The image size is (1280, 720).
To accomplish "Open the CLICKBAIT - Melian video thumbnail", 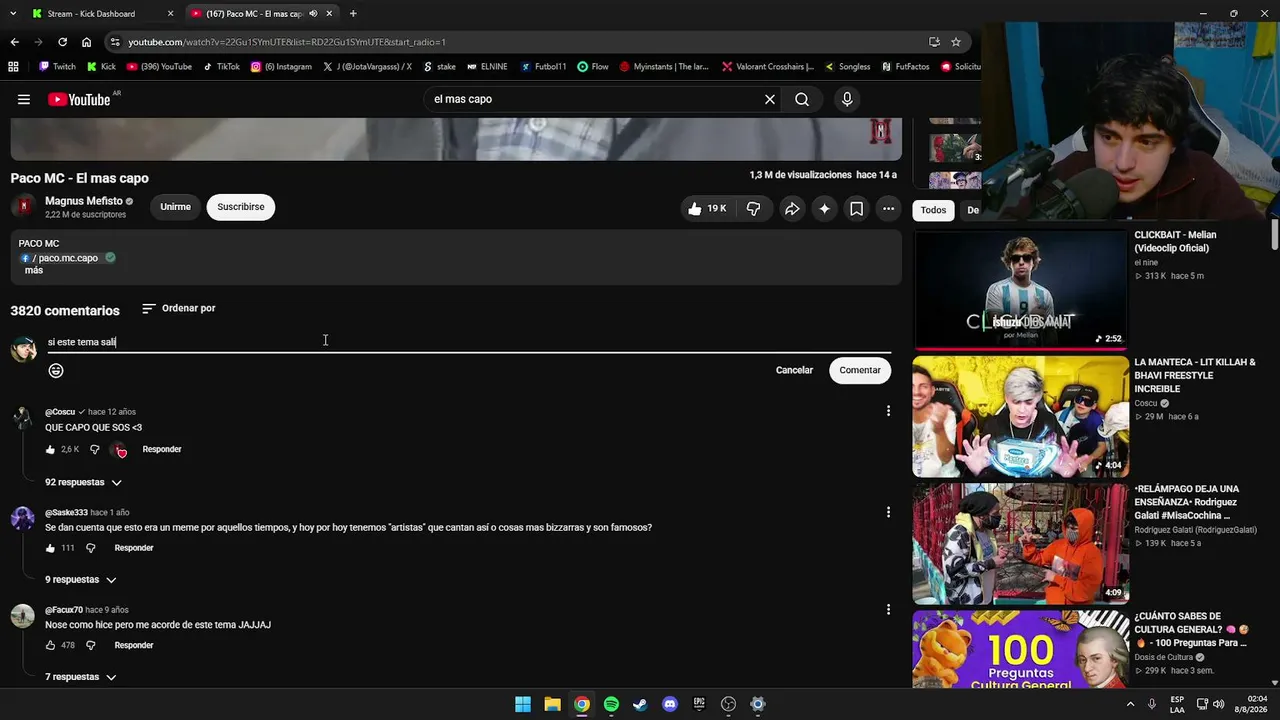I will (1020, 290).
